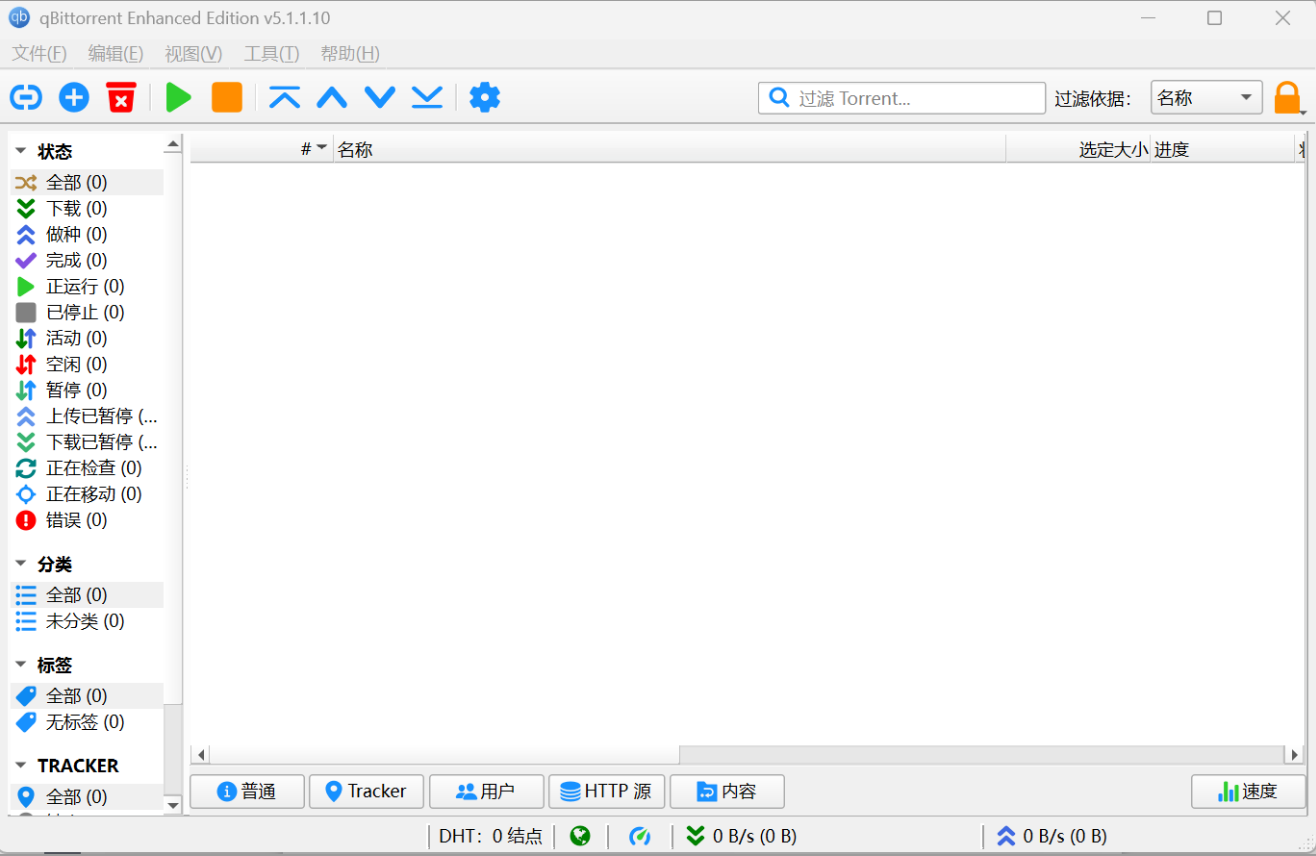
Task: Sort by the 名称 column header
Action: coord(669,149)
